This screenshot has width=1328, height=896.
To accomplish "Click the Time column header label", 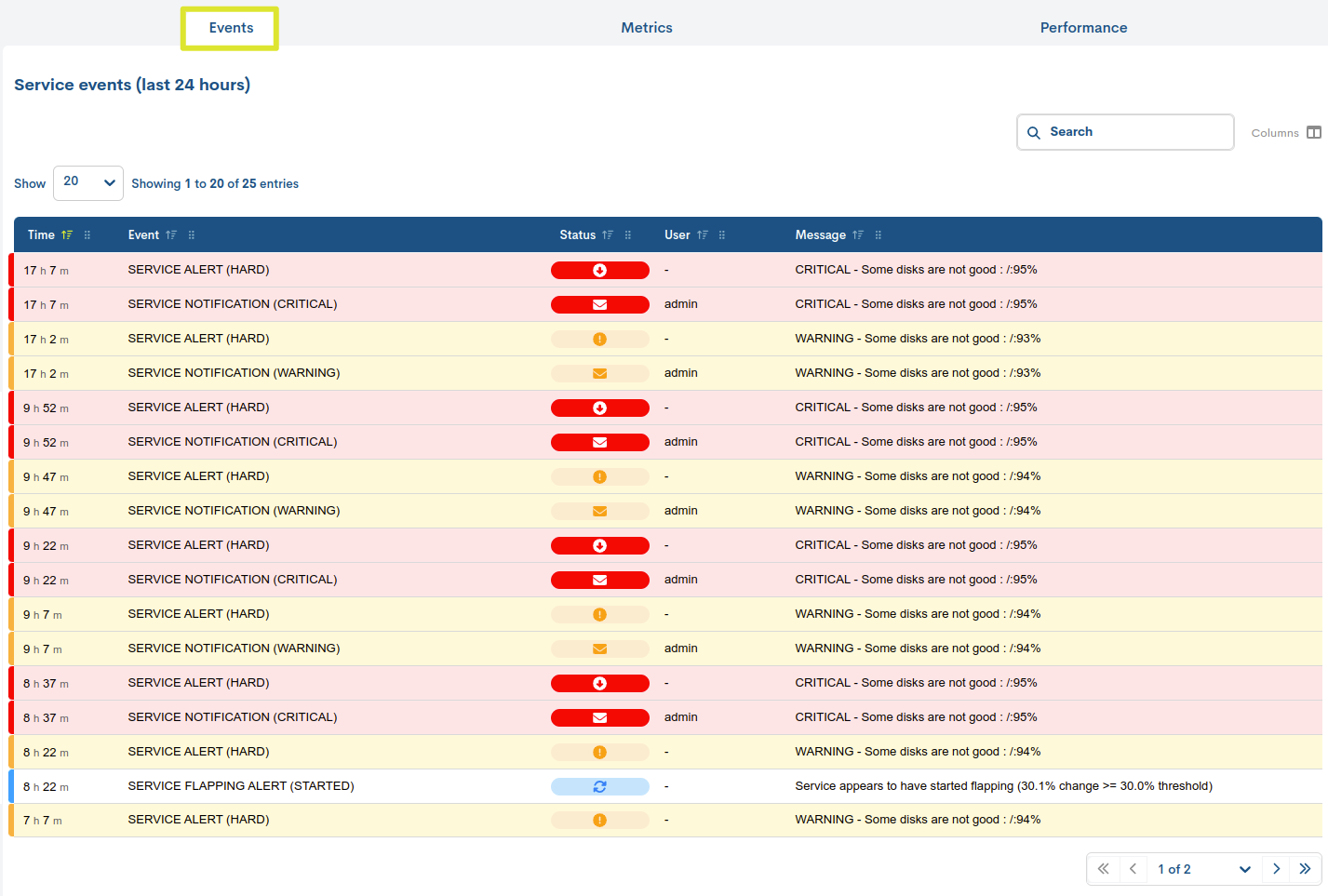I will 41,235.
